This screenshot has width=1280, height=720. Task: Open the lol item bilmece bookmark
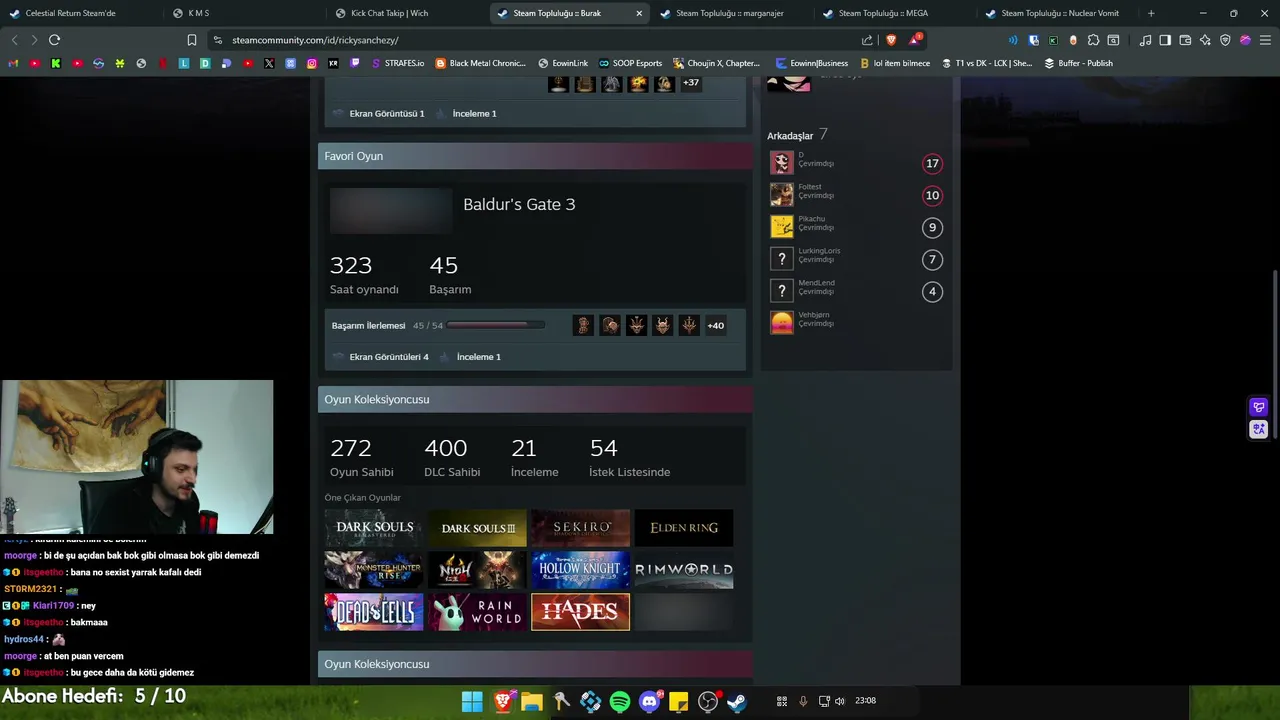tap(894, 63)
